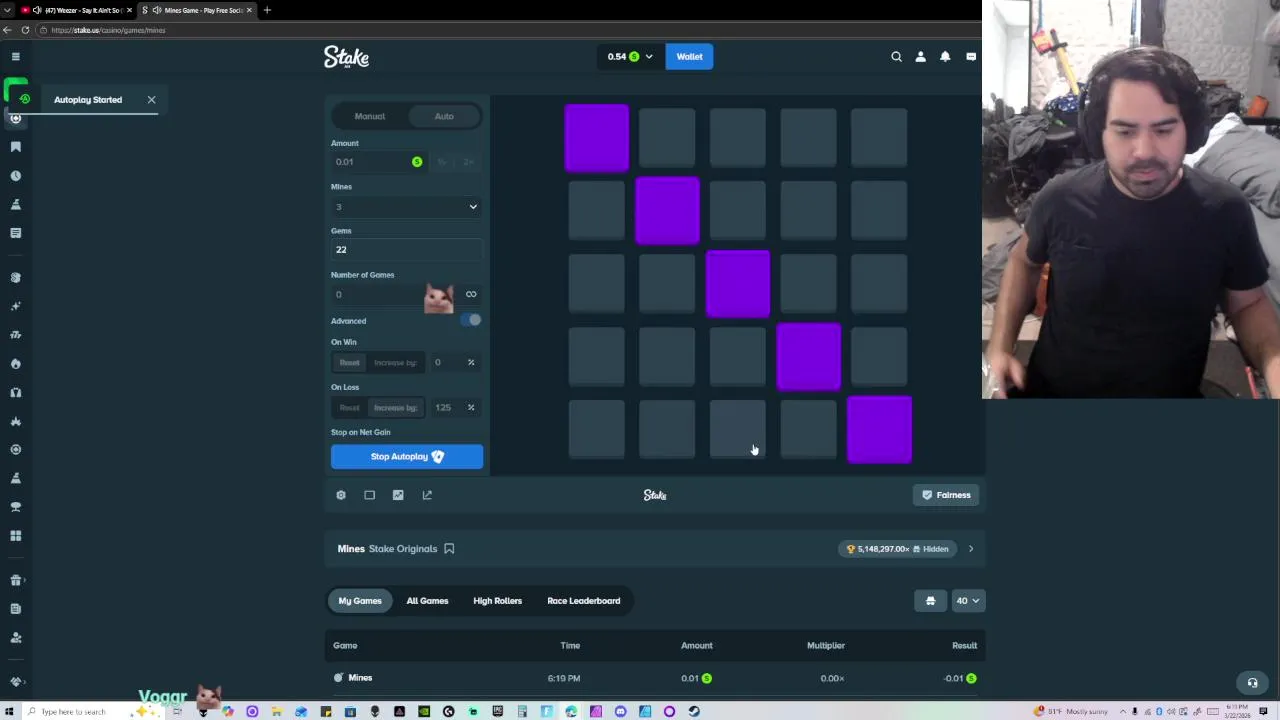Switch to Auto betting mode
The image size is (1280, 720).
tap(444, 116)
